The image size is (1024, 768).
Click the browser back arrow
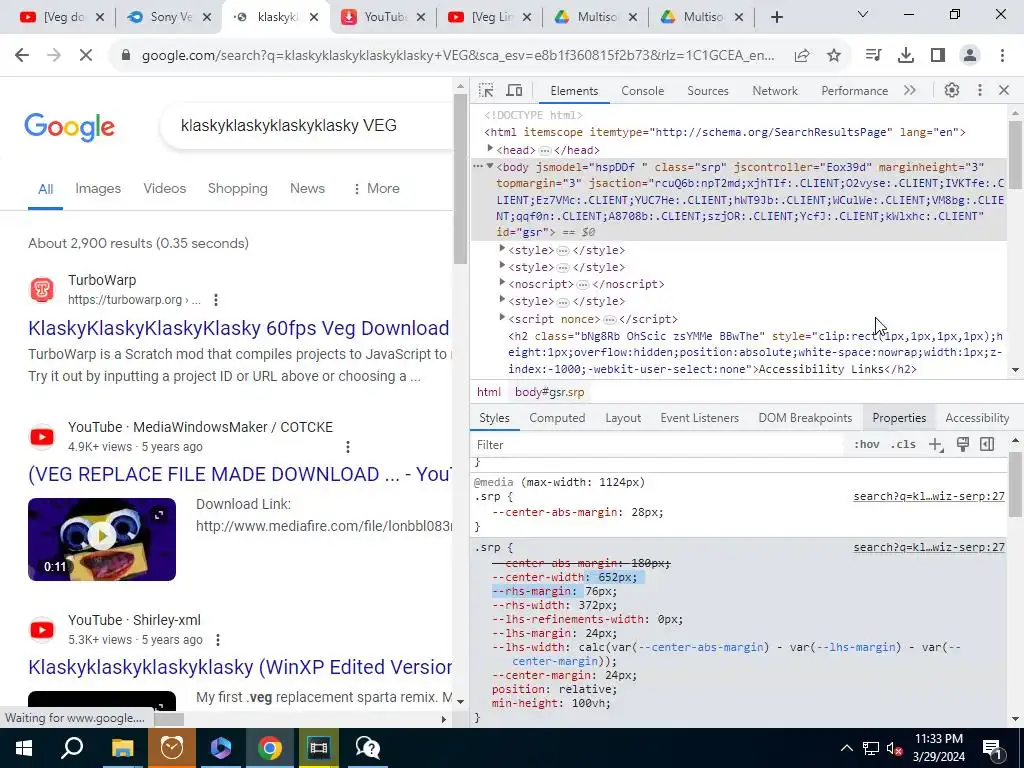click(x=22, y=56)
